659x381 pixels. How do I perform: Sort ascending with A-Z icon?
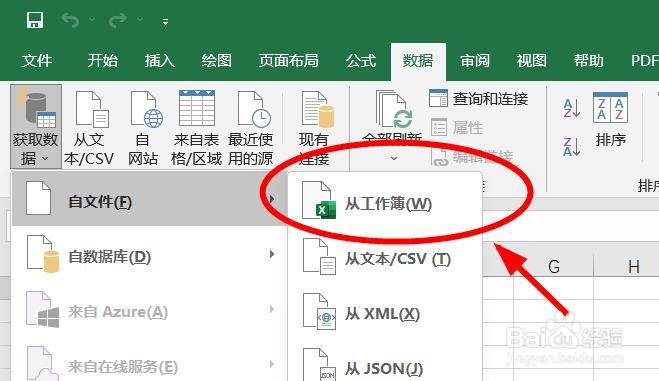pyautogui.click(x=572, y=108)
